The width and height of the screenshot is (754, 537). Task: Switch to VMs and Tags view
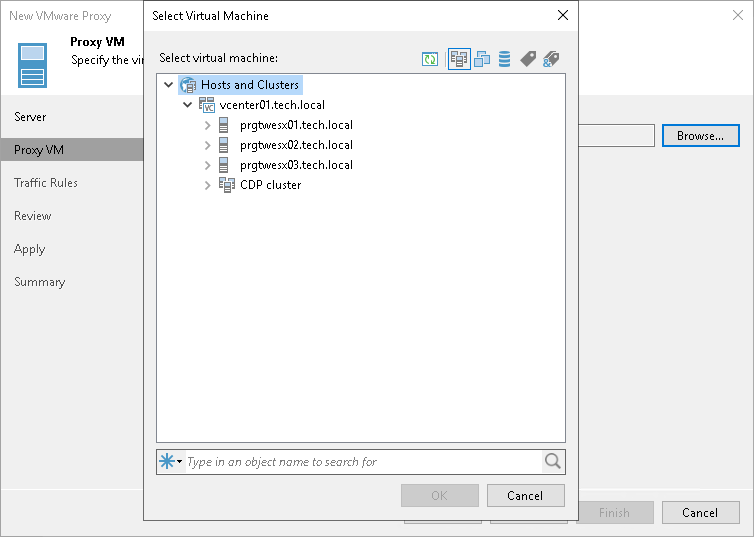click(x=528, y=59)
